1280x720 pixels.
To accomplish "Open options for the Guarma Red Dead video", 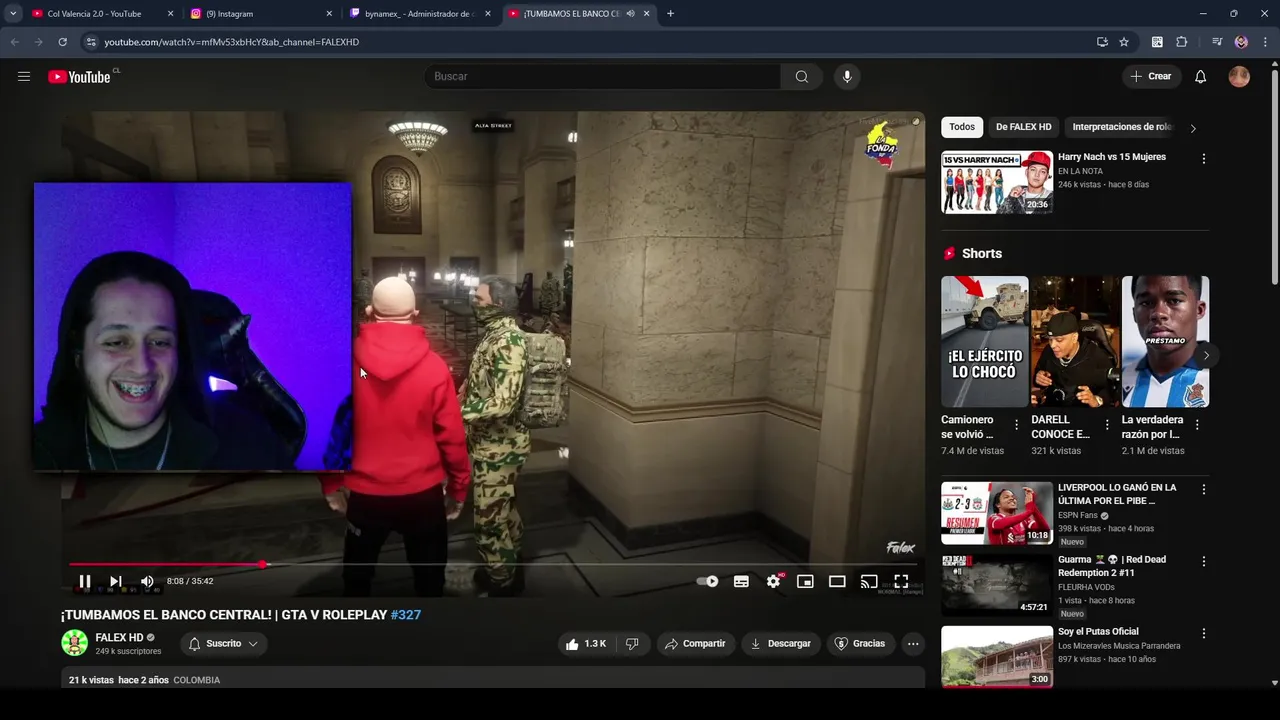I will pos(1203,561).
